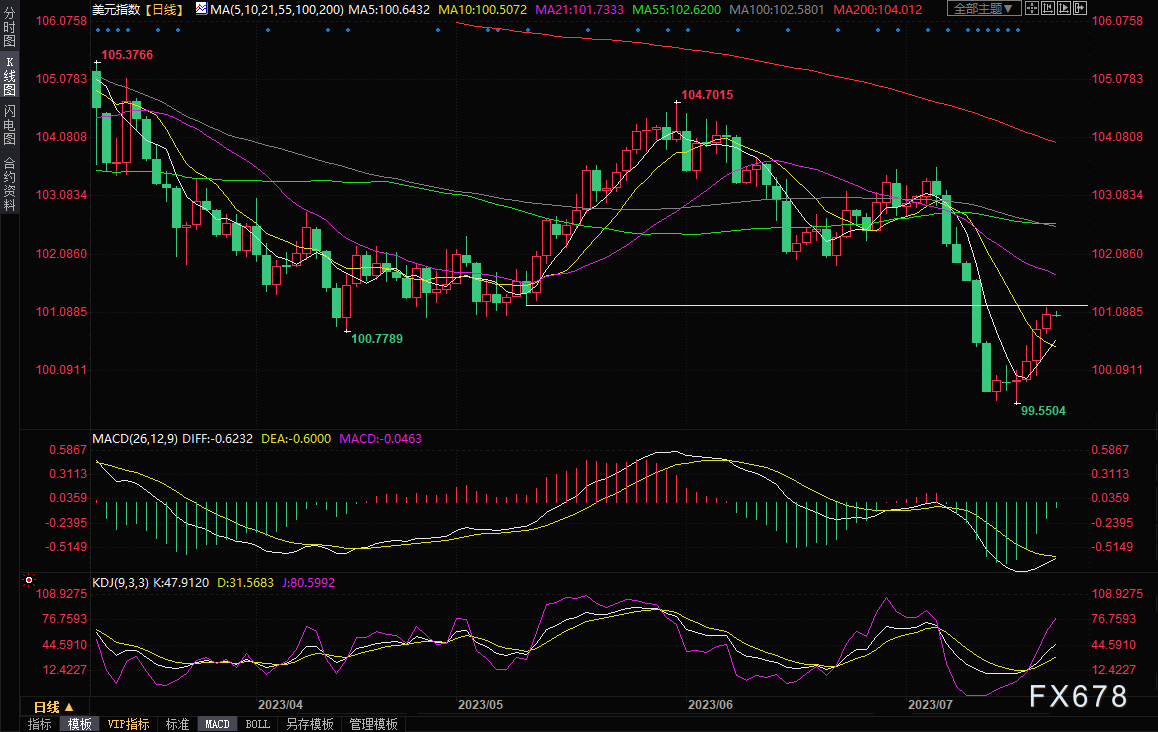Click the 2023/04 date axis label
The image size is (1158, 732).
[x=280, y=704]
